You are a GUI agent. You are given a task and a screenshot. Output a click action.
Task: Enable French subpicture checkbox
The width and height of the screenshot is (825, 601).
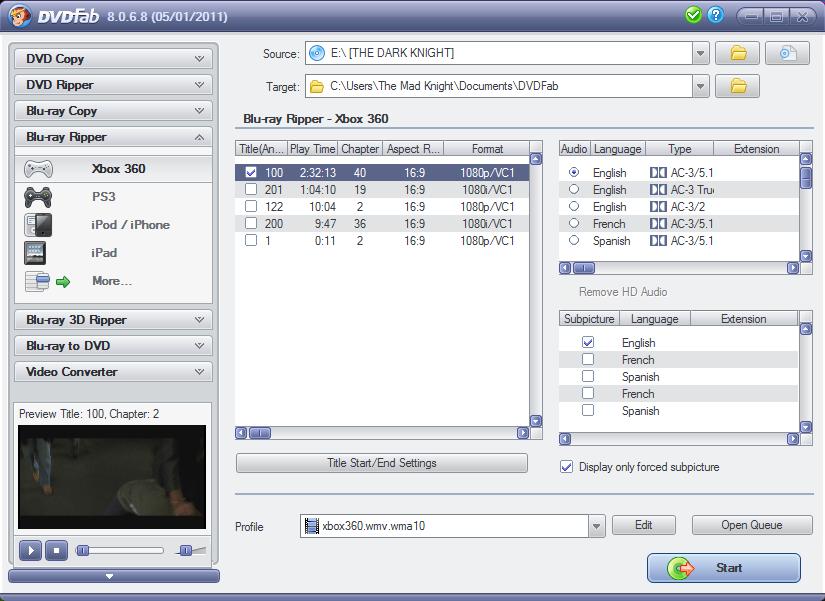pyautogui.click(x=588, y=360)
